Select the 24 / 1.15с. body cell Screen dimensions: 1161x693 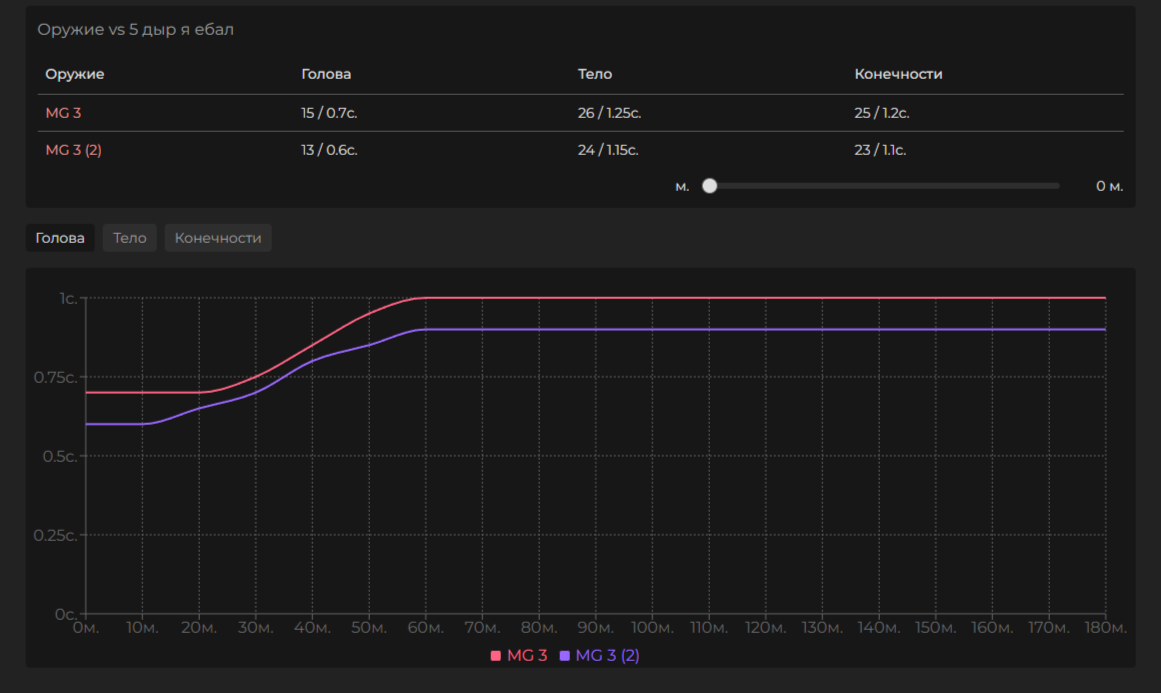(x=608, y=150)
